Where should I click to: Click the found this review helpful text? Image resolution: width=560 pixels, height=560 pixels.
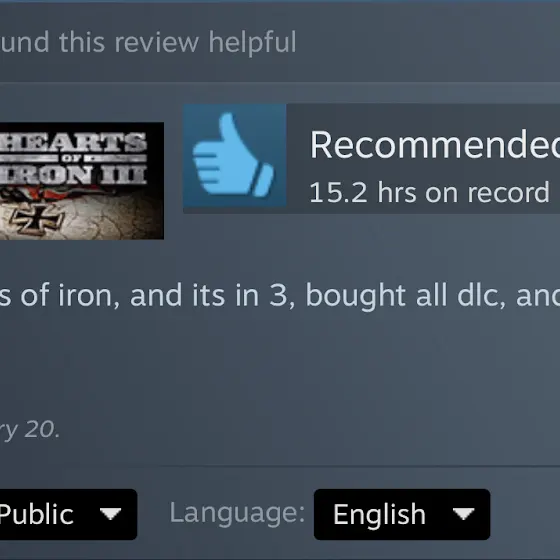pyautogui.click(x=148, y=42)
